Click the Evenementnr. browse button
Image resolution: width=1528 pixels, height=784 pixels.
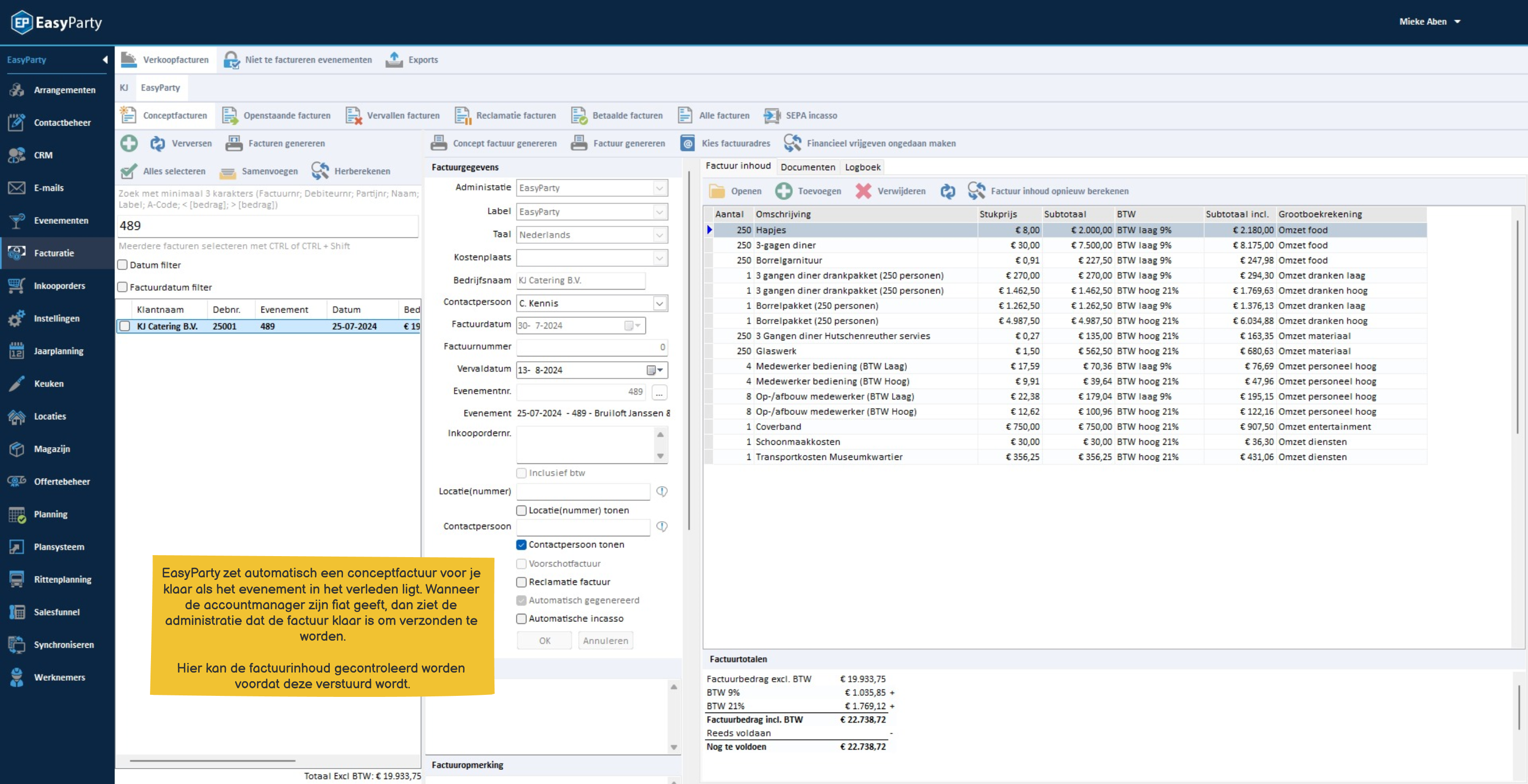(x=659, y=393)
